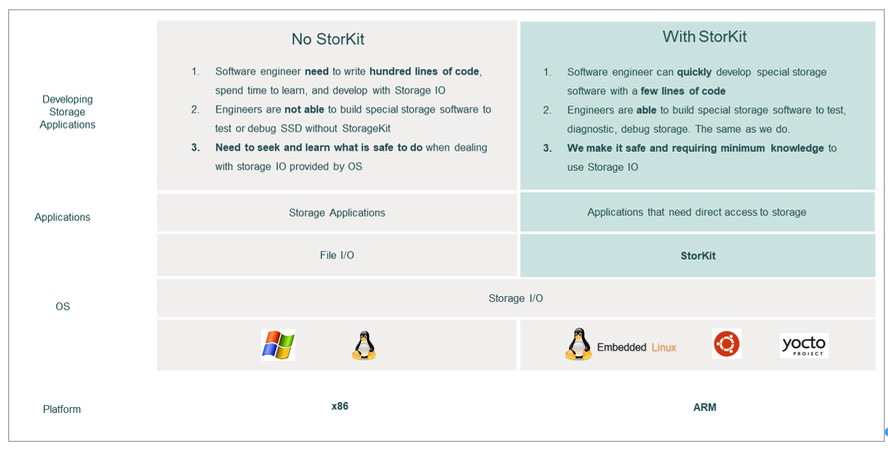
Task: Click 'Software engineer can quickly develop' sentence
Action: 697,82
